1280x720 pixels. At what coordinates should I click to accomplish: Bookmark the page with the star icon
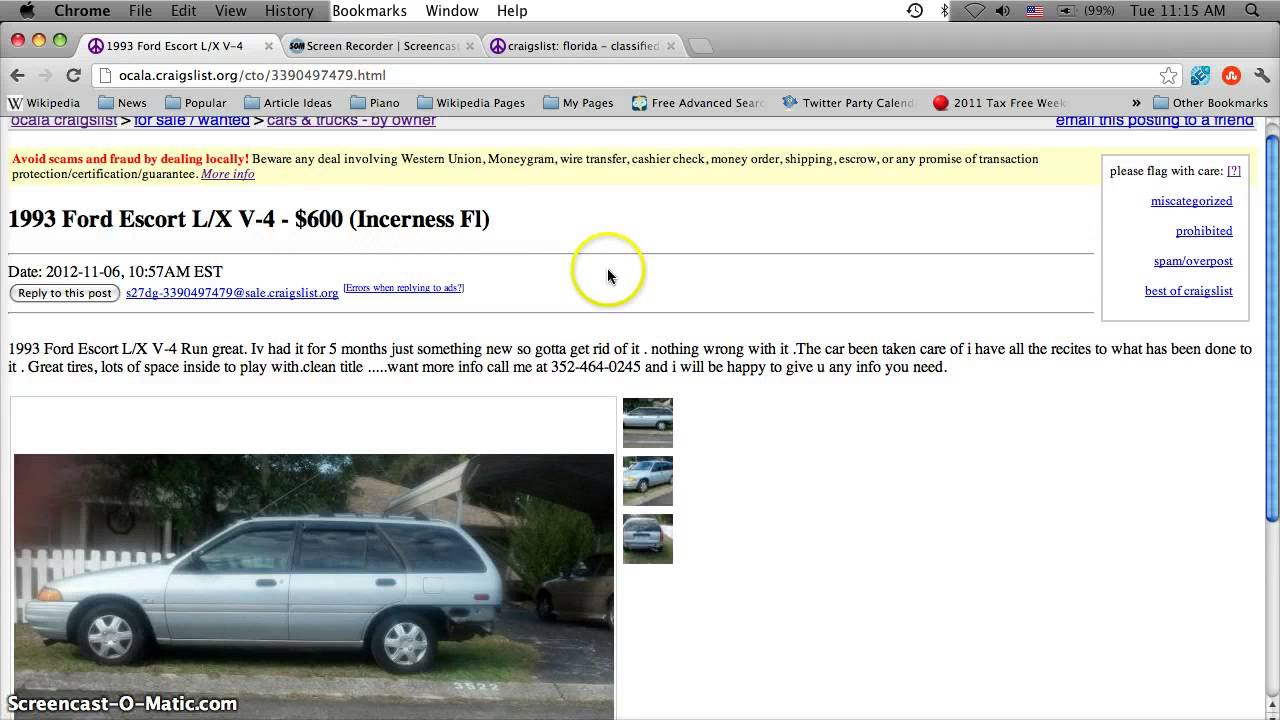click(x=1168, y=75)
